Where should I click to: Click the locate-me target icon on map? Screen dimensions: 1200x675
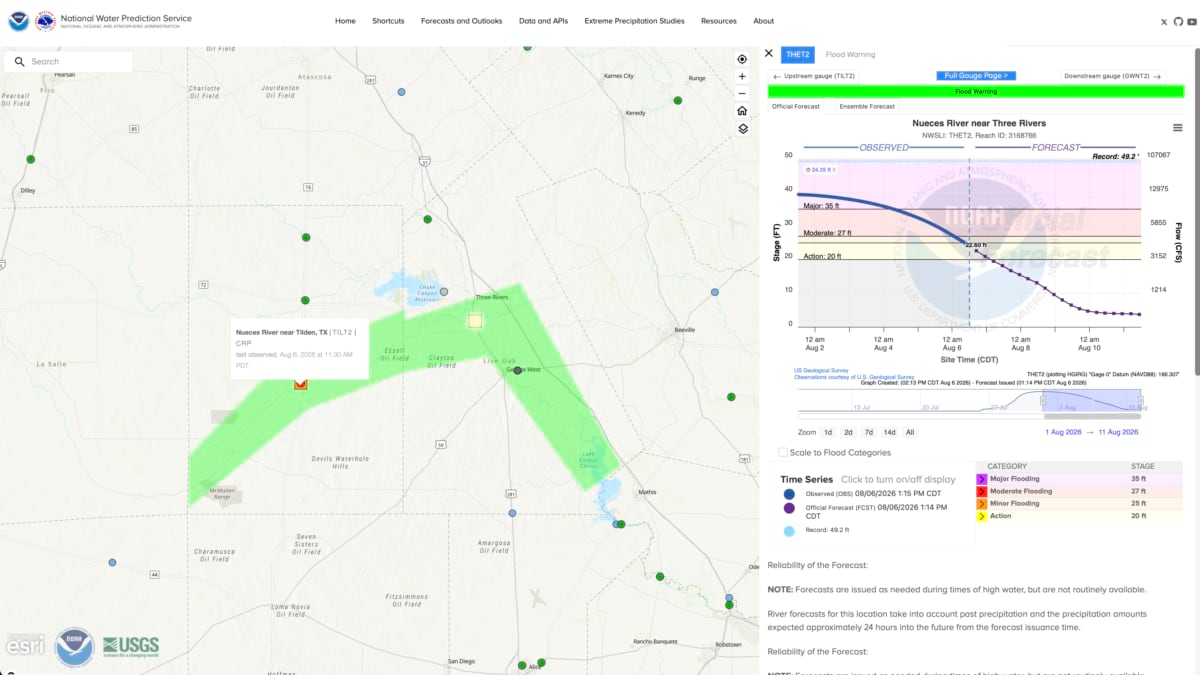click(742, 59)
